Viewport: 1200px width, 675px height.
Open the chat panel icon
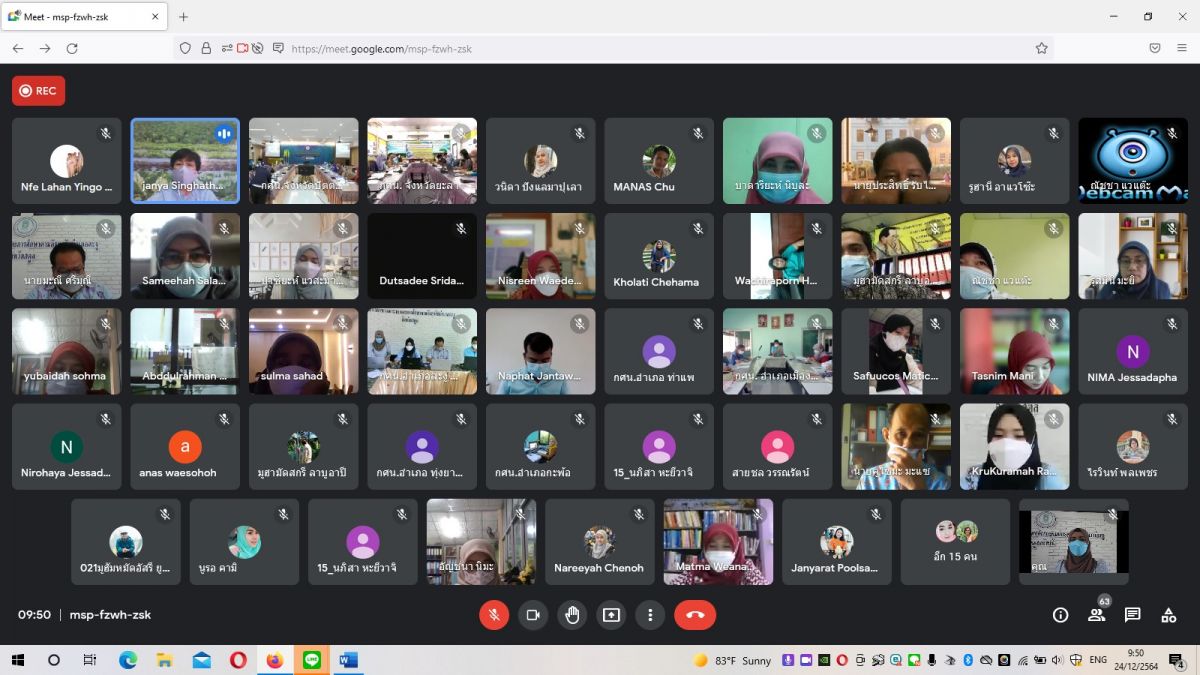pyautogui.click(x=1132, y=615)
